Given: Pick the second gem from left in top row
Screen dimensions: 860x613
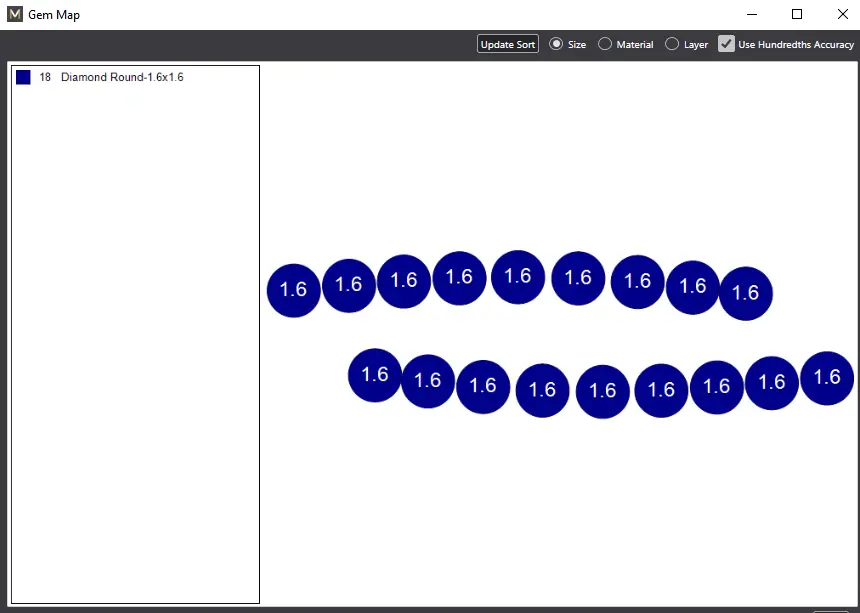Looking at the screenshot, I should coord(348,285).
